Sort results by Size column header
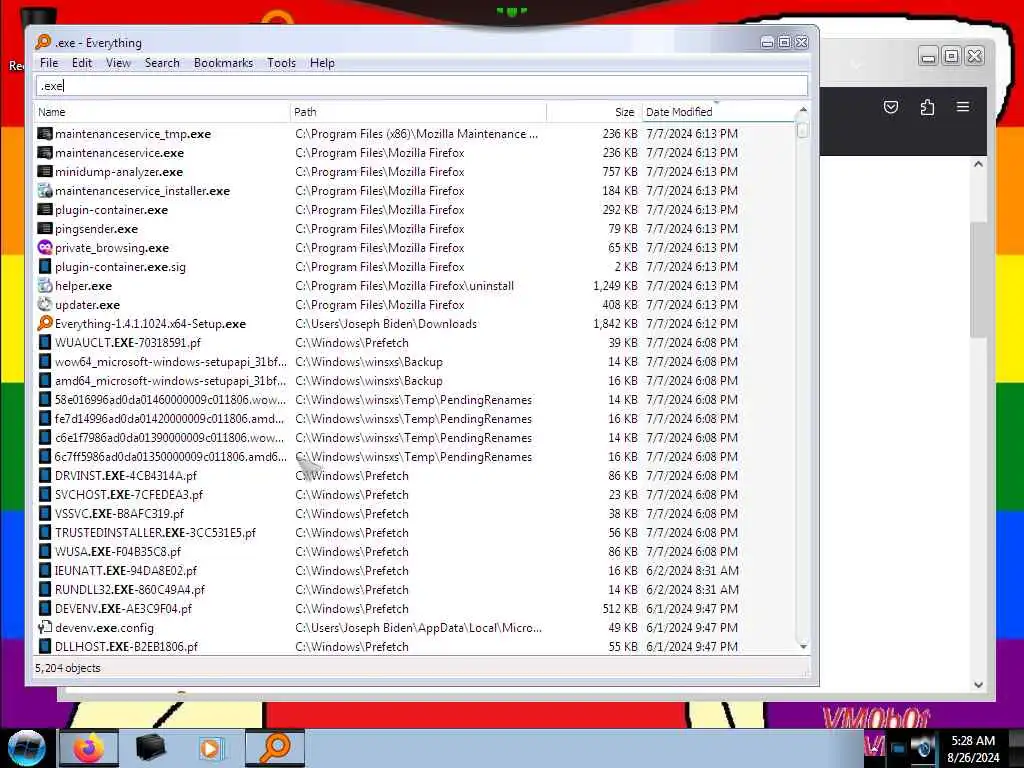Image resolution: width=1024 pixels, height=768 pixels. click(594, 112)
